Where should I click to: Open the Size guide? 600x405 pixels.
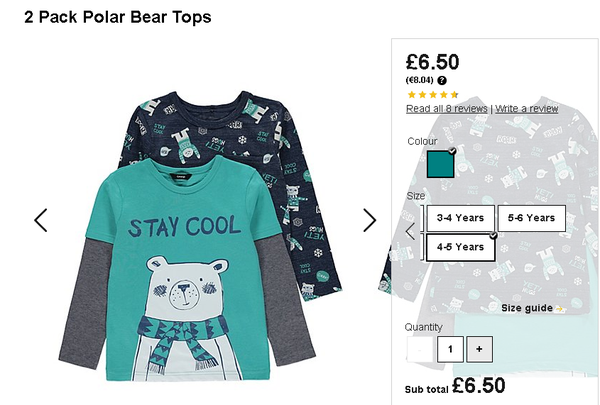527,309
